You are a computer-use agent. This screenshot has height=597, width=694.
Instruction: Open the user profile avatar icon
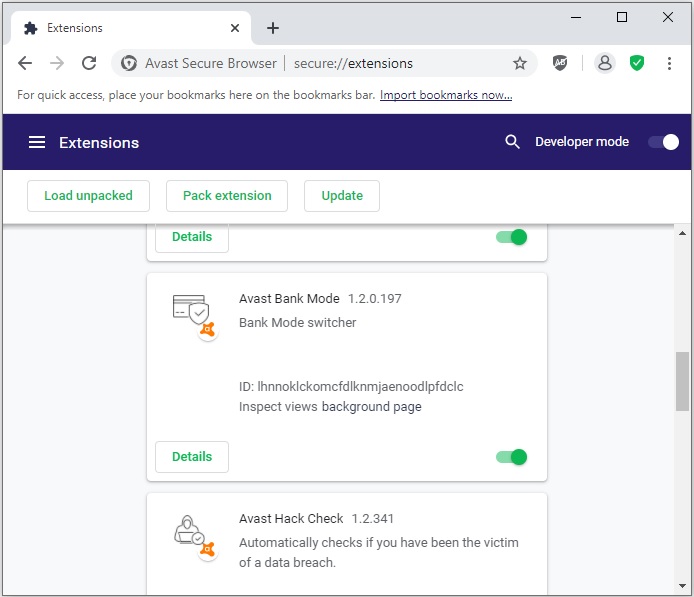(x=605, y=63)
